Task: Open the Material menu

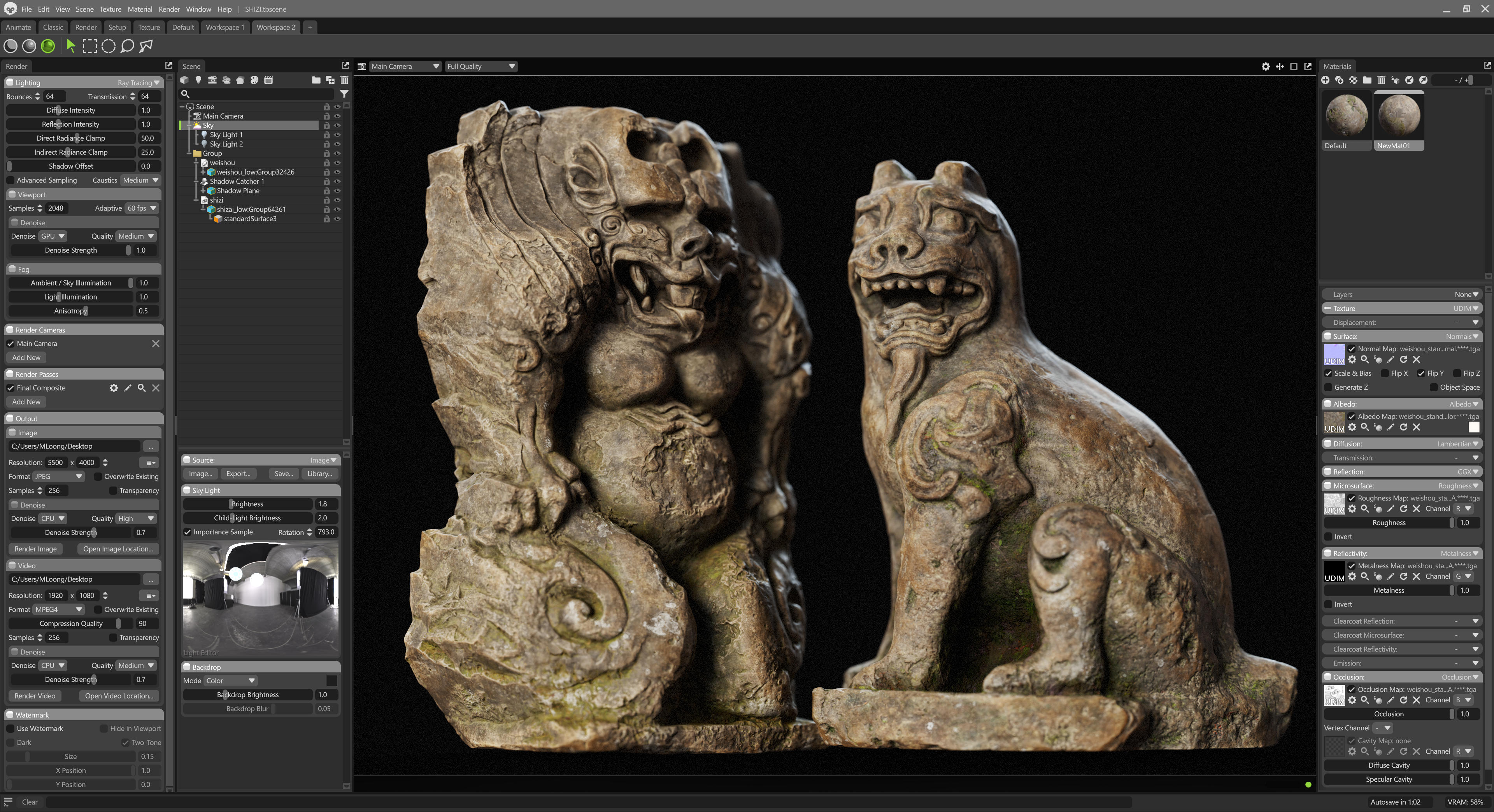Action: point(140,9)
